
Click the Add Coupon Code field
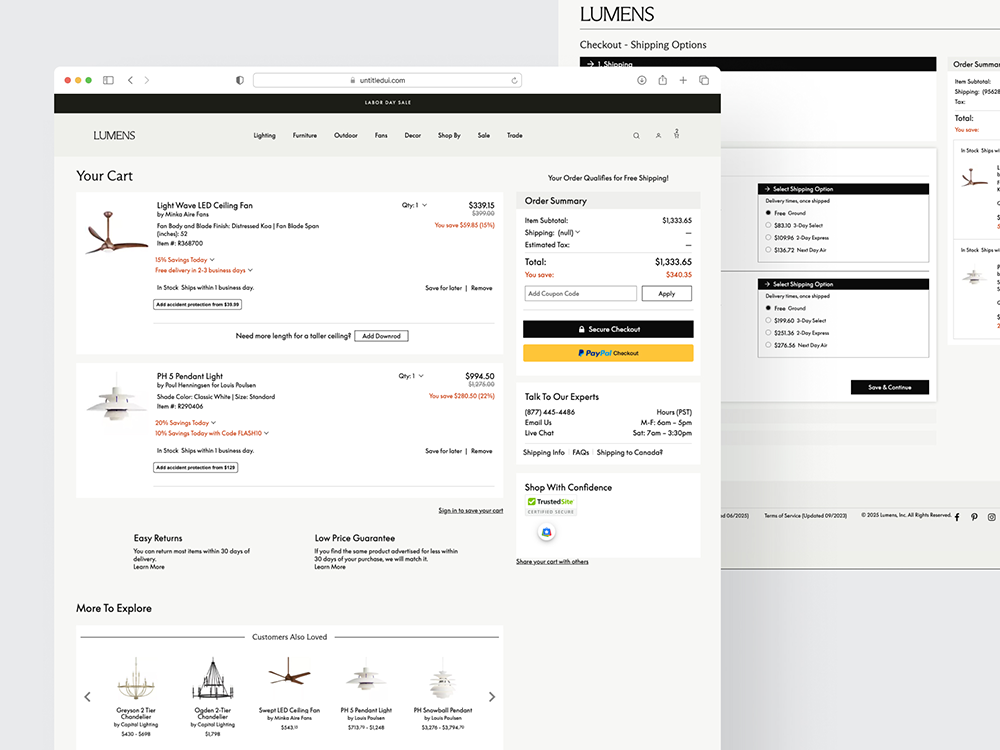pyautogui.click(x=580, y=294)
